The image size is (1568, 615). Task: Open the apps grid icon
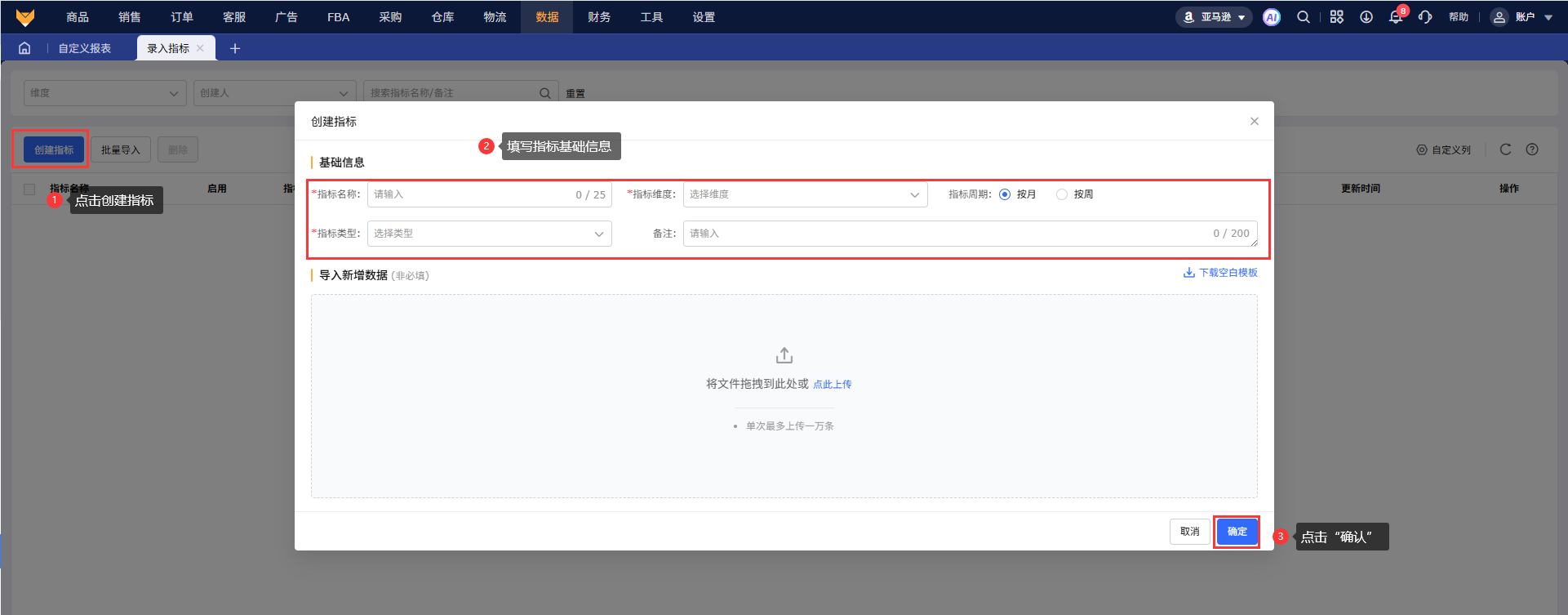pos(1336,17)
